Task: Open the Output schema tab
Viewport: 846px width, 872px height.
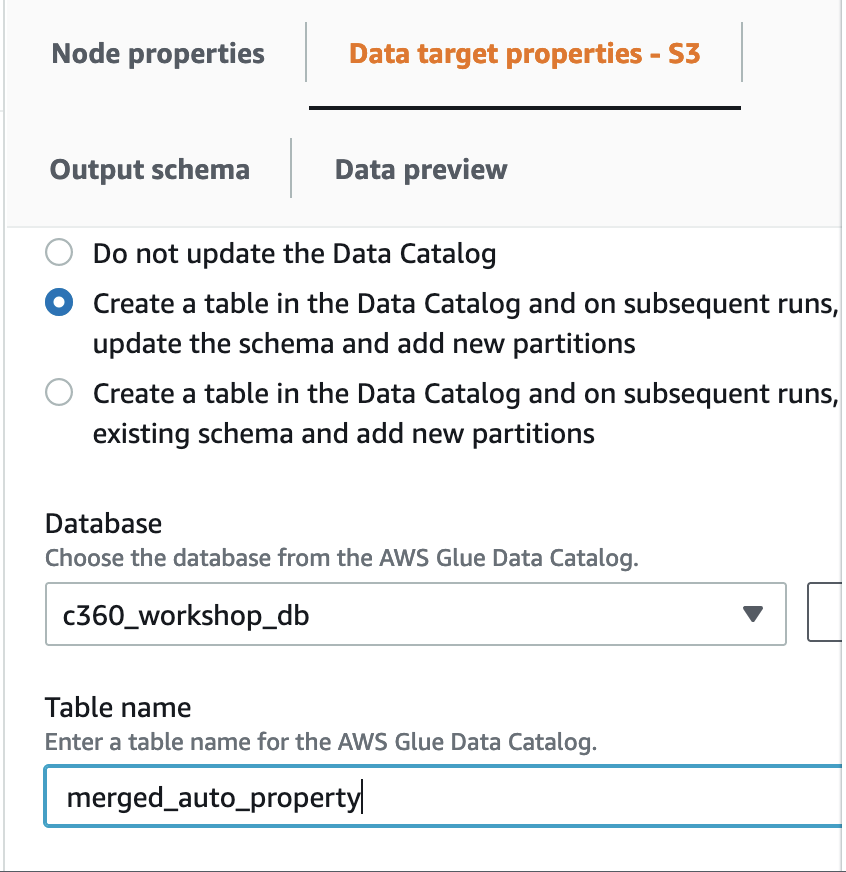Action: click(x=150, y=169)
